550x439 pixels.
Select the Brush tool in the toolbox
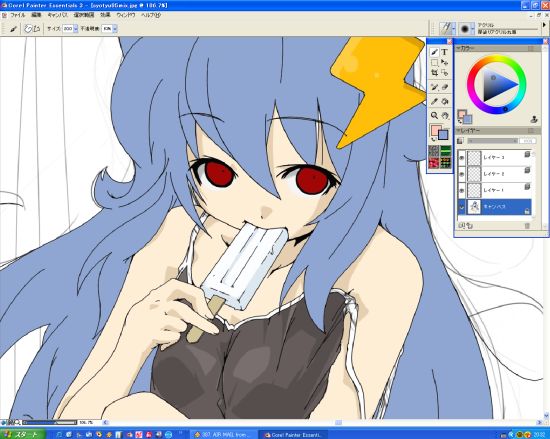(x=435, y=52)
